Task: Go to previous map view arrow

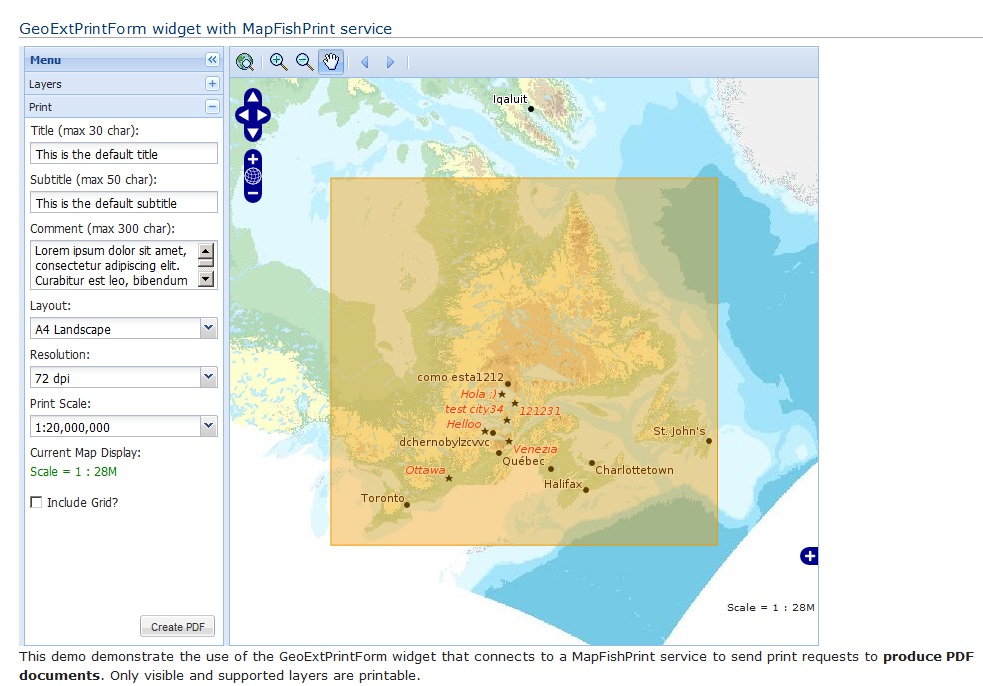Action: [364, 62]
